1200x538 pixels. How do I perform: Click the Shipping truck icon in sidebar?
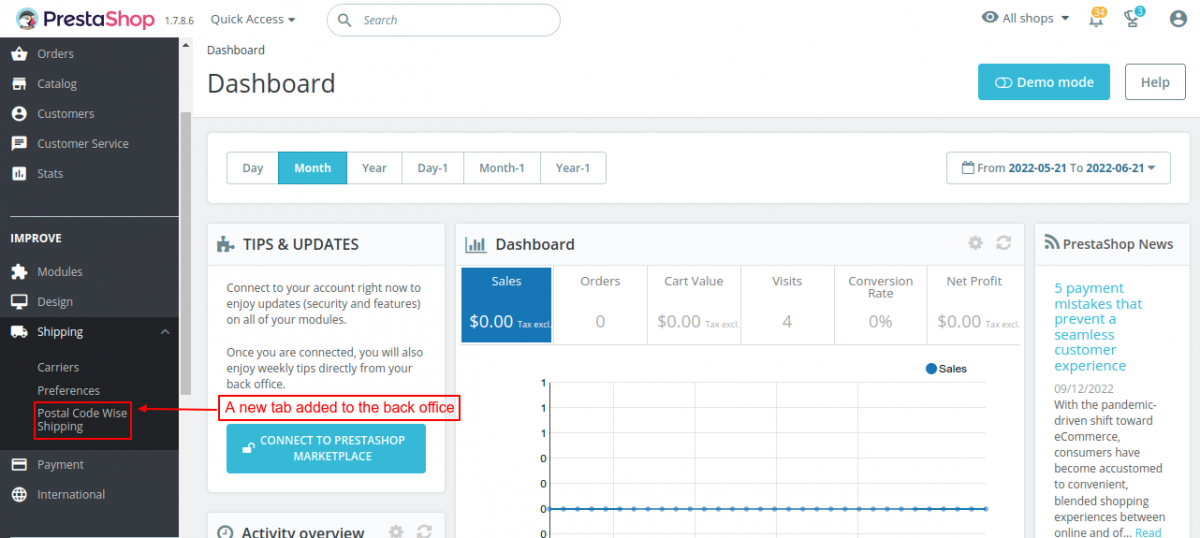19,332
